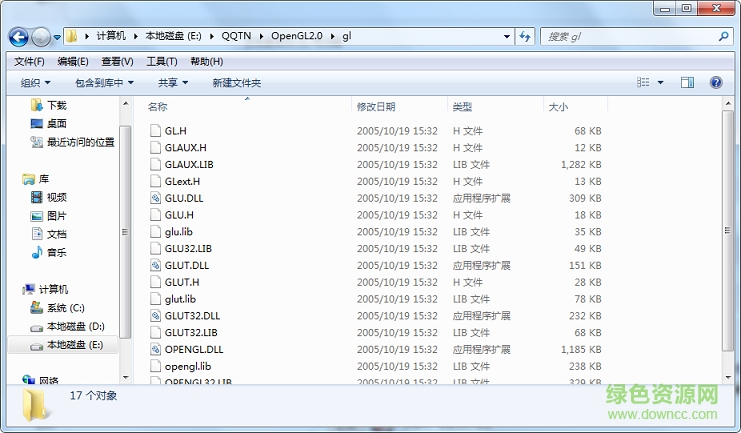Select 系统 (C:) drive
The height and width of the screenshot is (433, 741).
click(58, 308)
